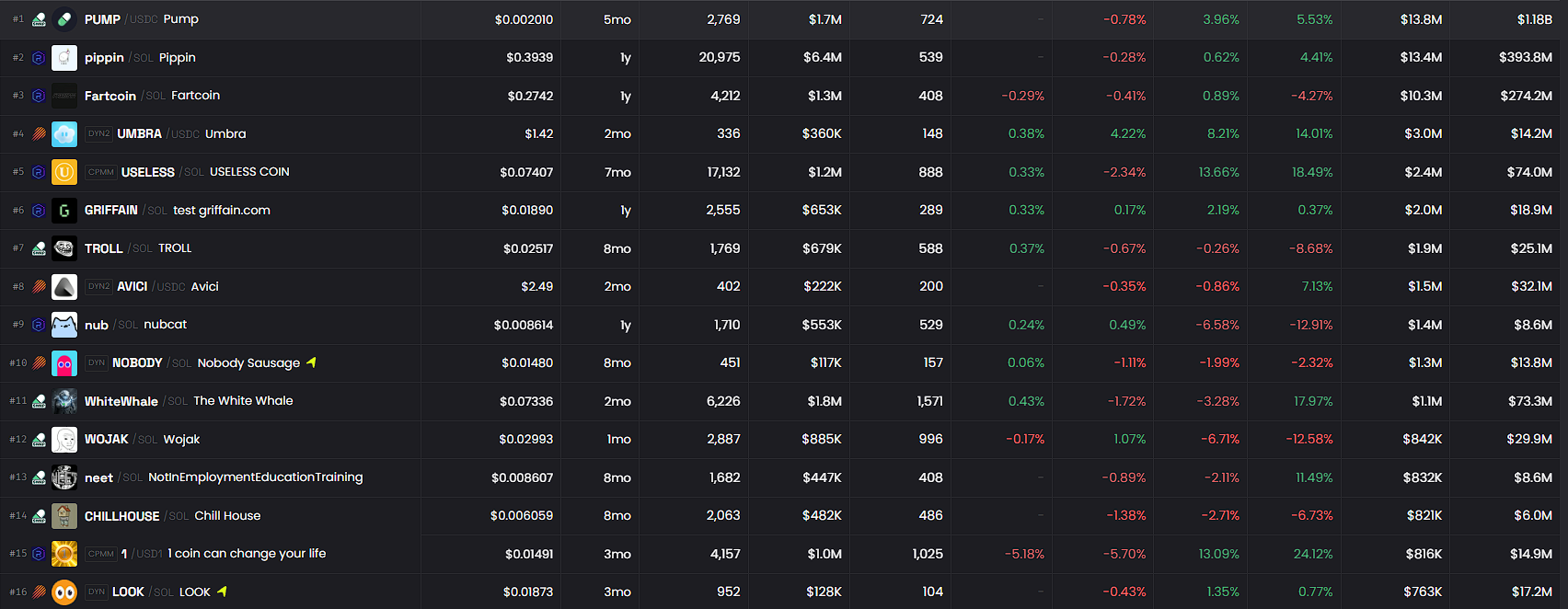1568x609 pixels.
Task: Open the GRIFFAIN /SOL pair link
Action: (126, 211)
